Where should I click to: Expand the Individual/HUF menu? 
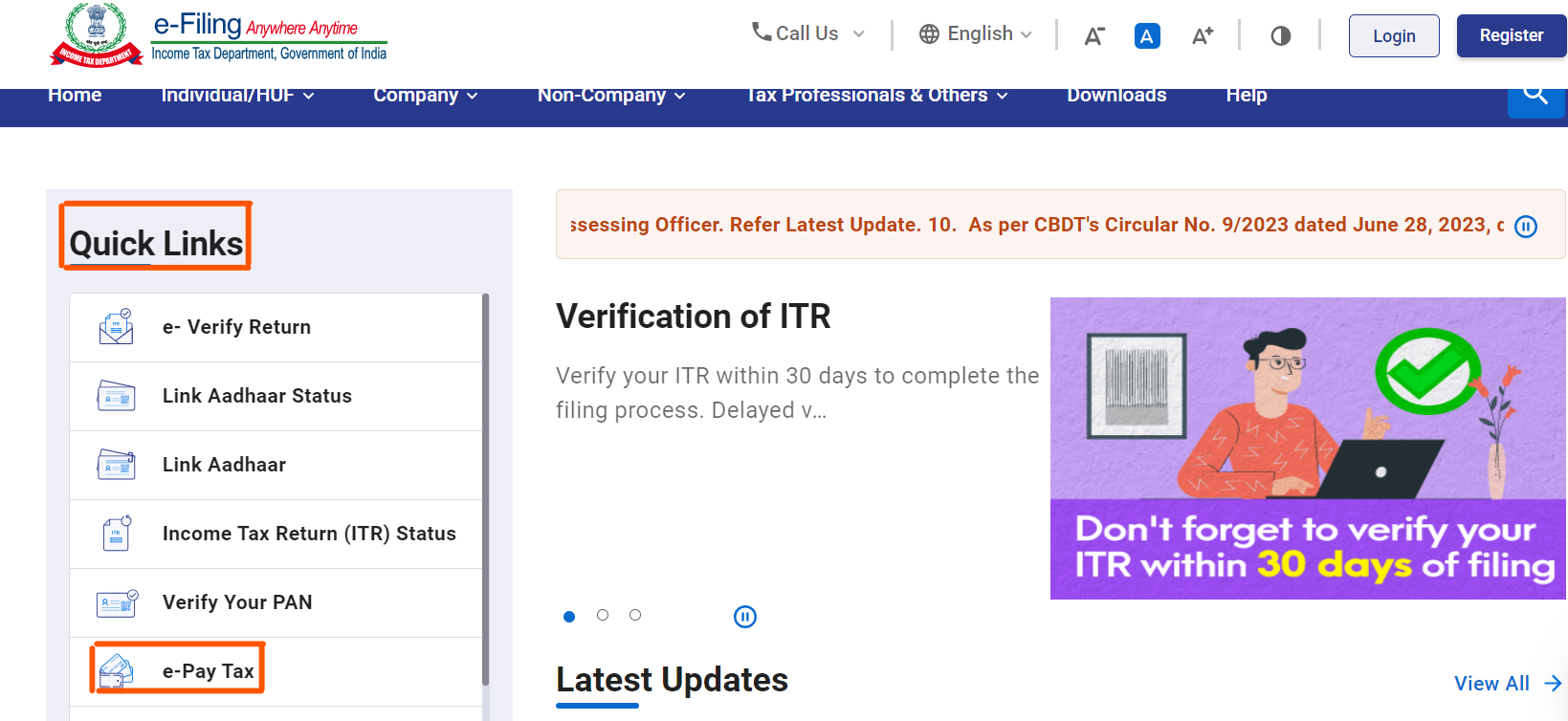(x=237, y=96)
